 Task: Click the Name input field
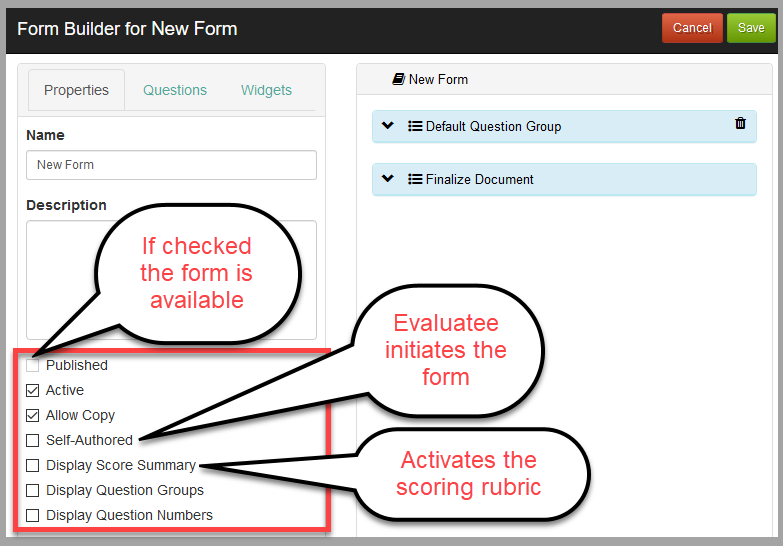click(x=171, y=165)
